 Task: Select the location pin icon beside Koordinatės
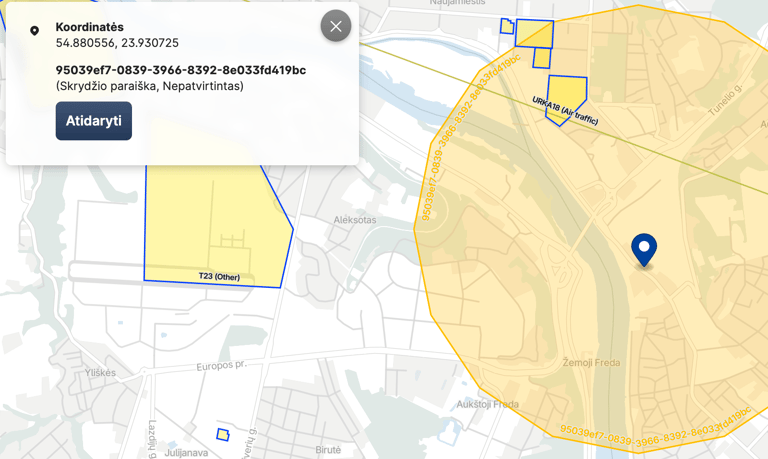34,31
